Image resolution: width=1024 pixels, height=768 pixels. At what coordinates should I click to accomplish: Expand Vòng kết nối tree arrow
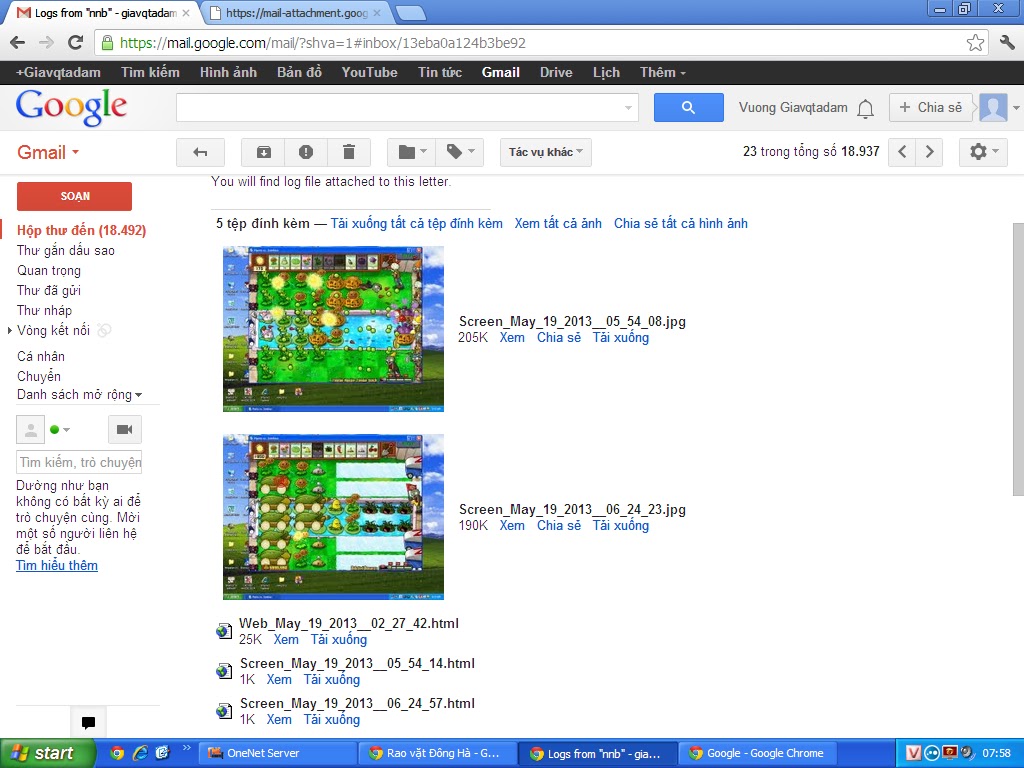[10, 330]
